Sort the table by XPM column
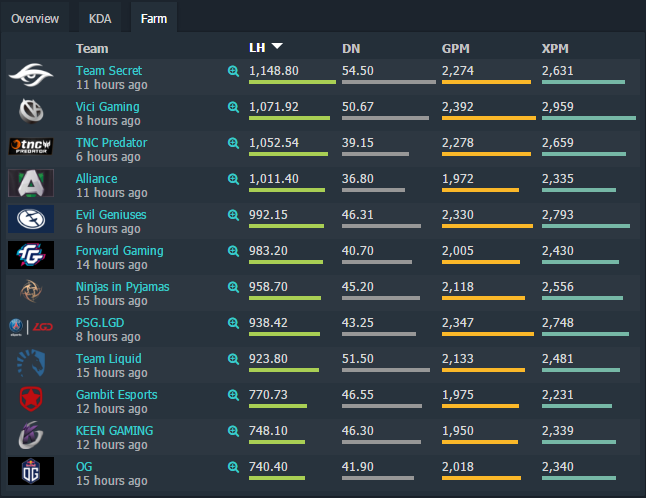This screenshot has height=498, width=646. (x=556, y=47)
